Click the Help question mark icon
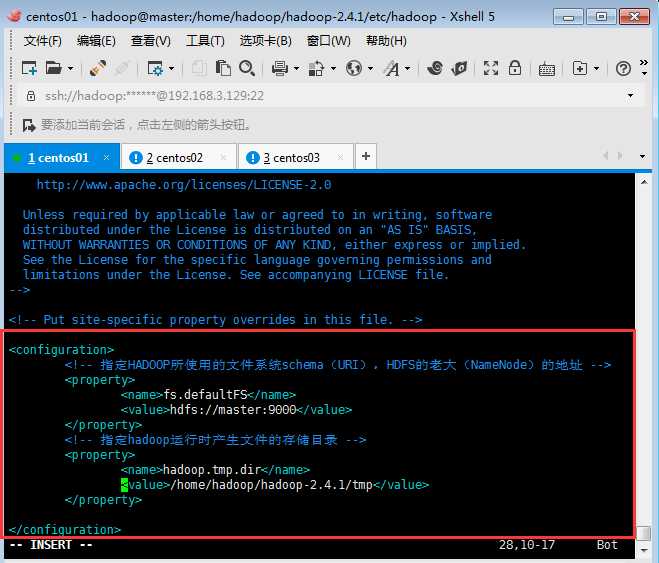Screen dimensions: 659x563 coord(623,68)
